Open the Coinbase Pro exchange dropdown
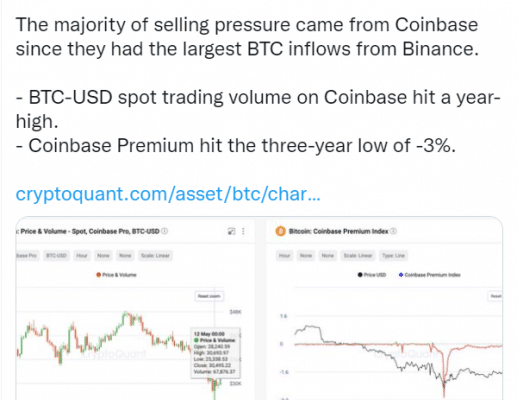This screenshot has width=517, height=400. (27, 256)
